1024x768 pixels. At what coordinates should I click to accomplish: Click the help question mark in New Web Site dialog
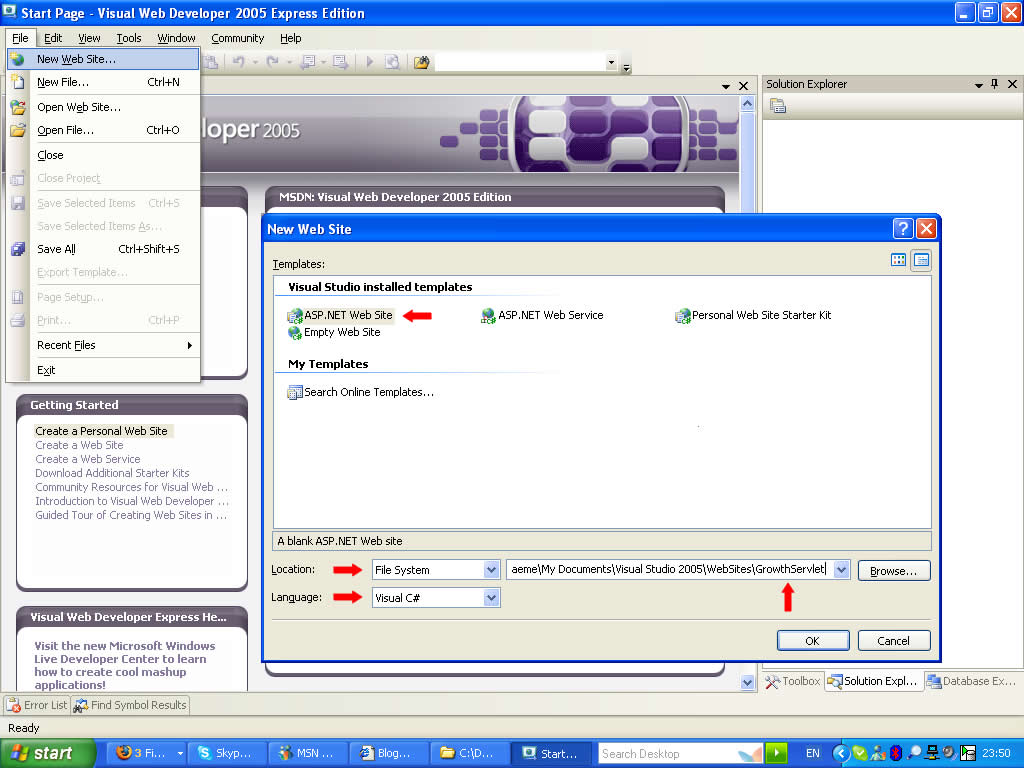[x=903, y=229]
